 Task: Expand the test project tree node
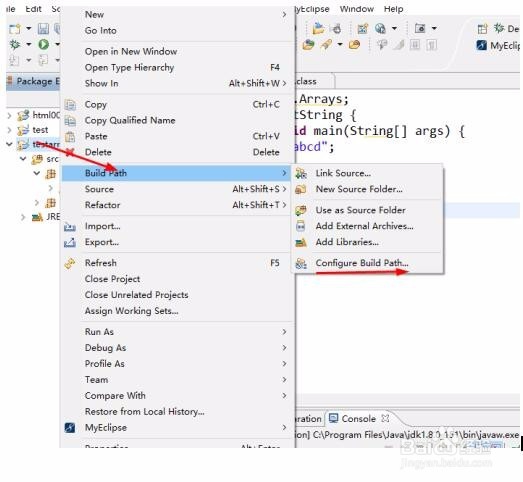(x=9, y=130)
